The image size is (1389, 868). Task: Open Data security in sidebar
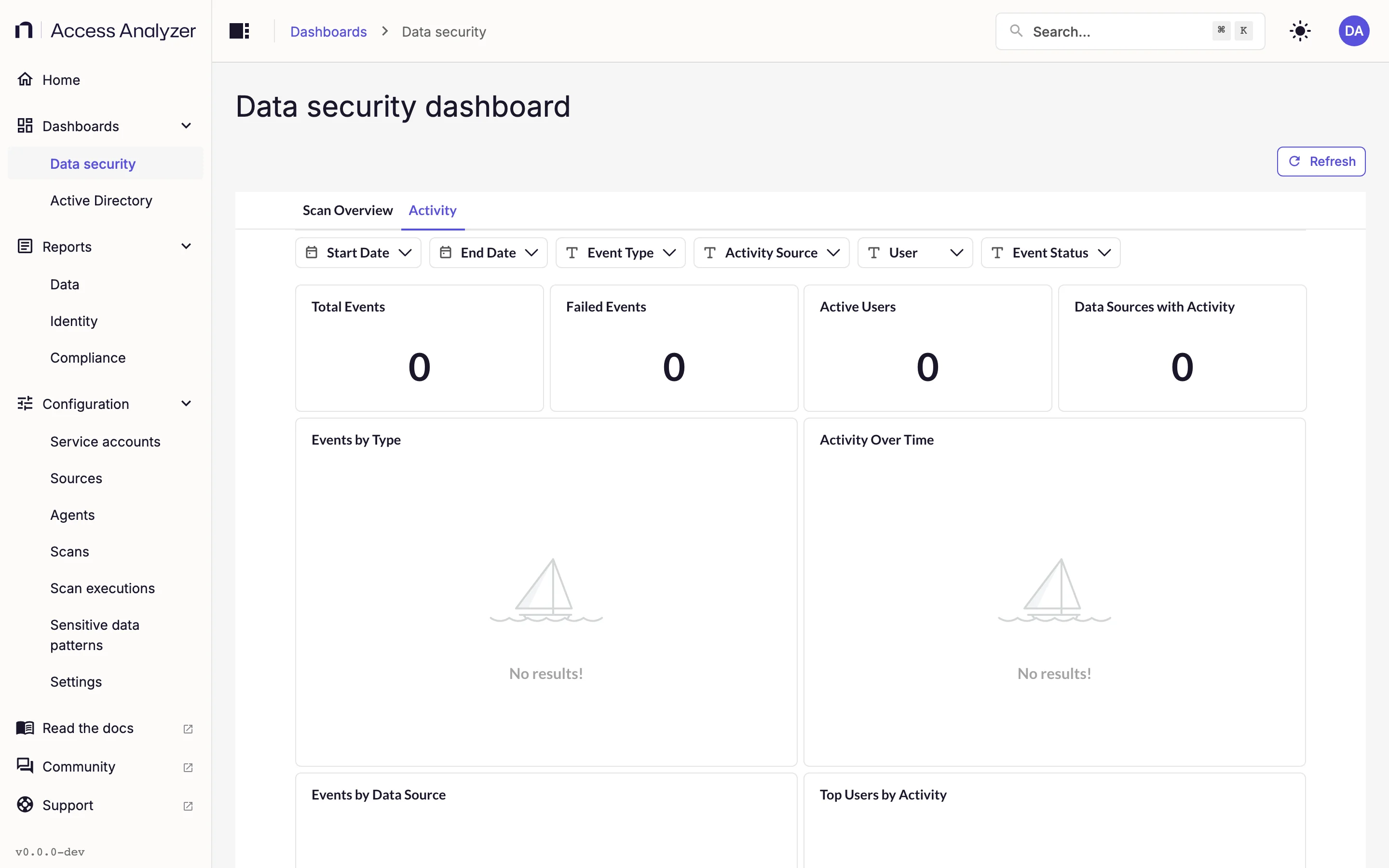(x=106, y=163)
